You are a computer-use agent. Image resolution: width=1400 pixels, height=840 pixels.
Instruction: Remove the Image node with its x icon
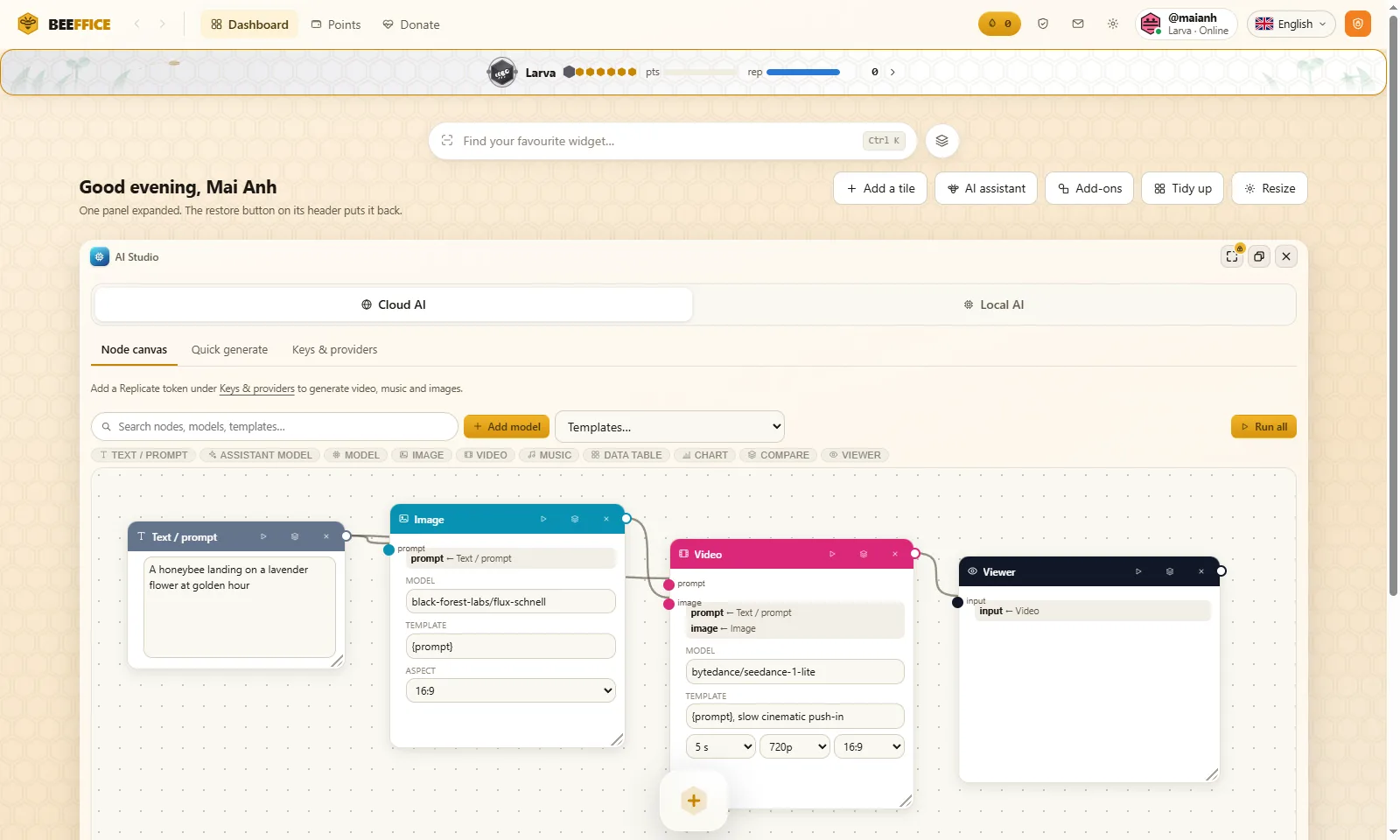coord(606,519)
